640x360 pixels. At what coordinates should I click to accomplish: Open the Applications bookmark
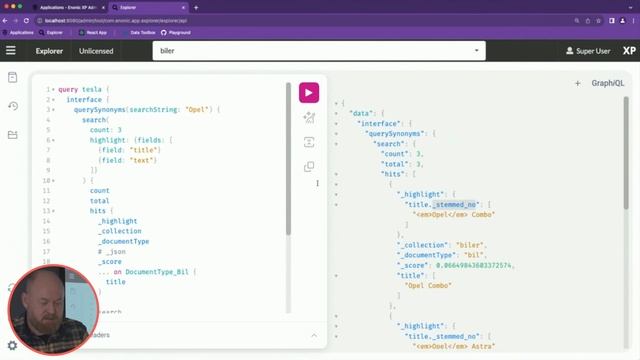(18, 32)
